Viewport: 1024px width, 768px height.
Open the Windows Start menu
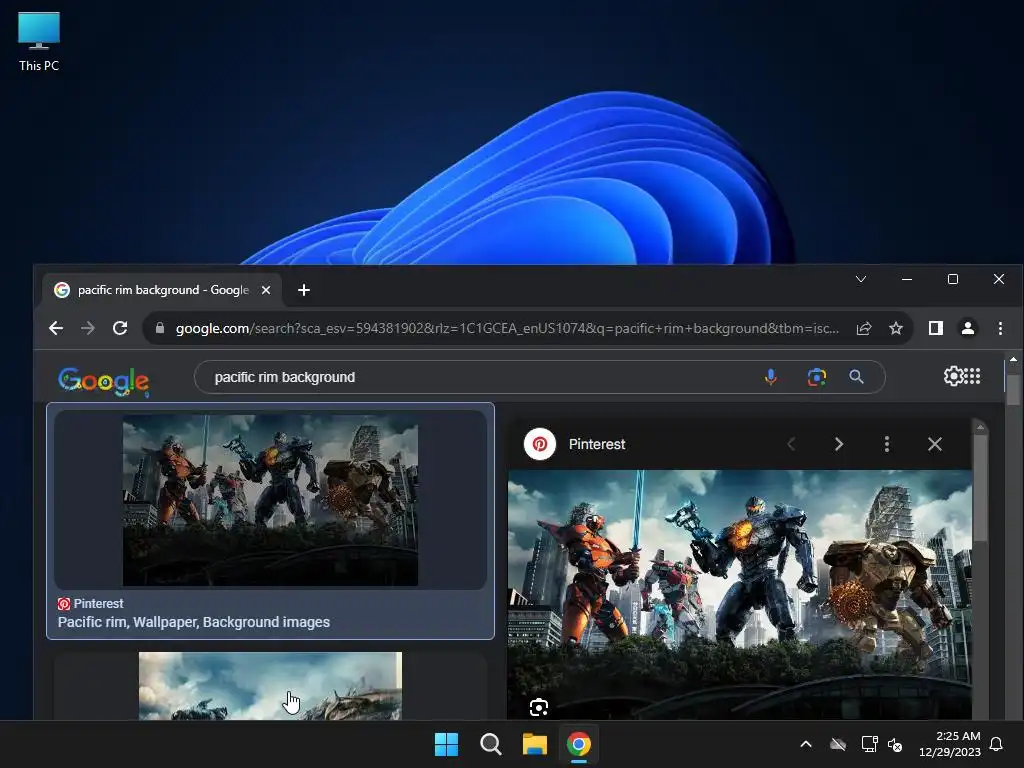click(x=447, y=744)
